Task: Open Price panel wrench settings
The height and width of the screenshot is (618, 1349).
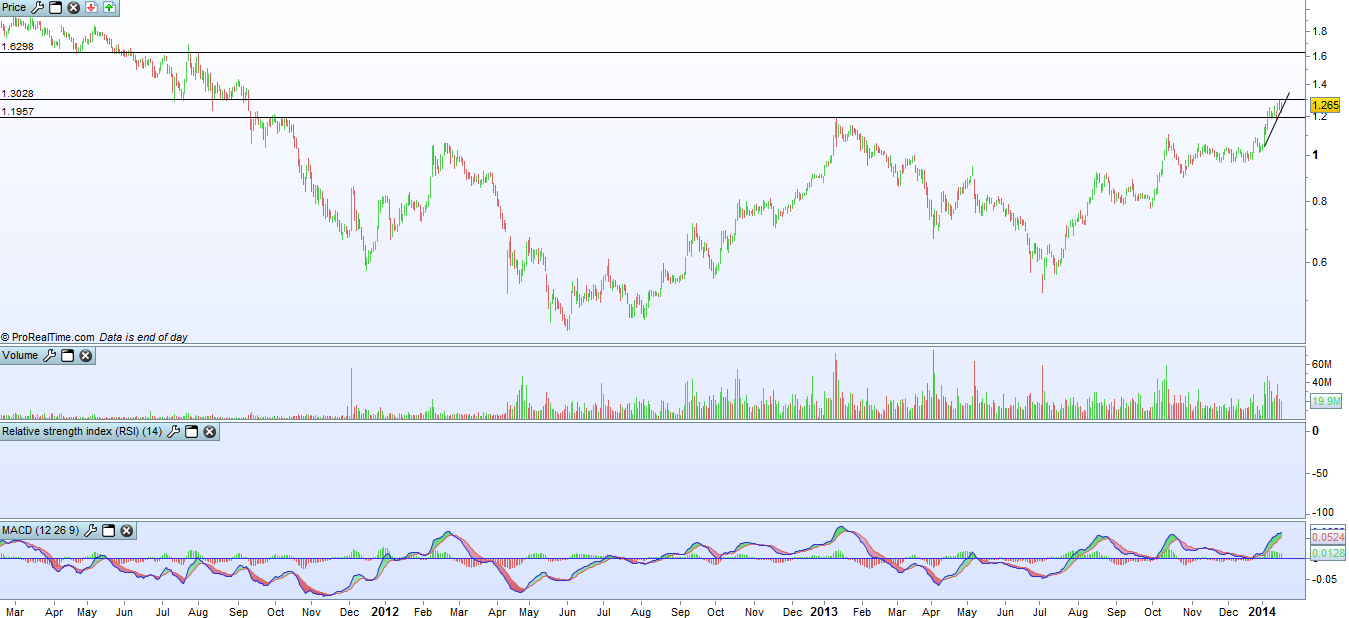Action: click(x=37, y=8)
